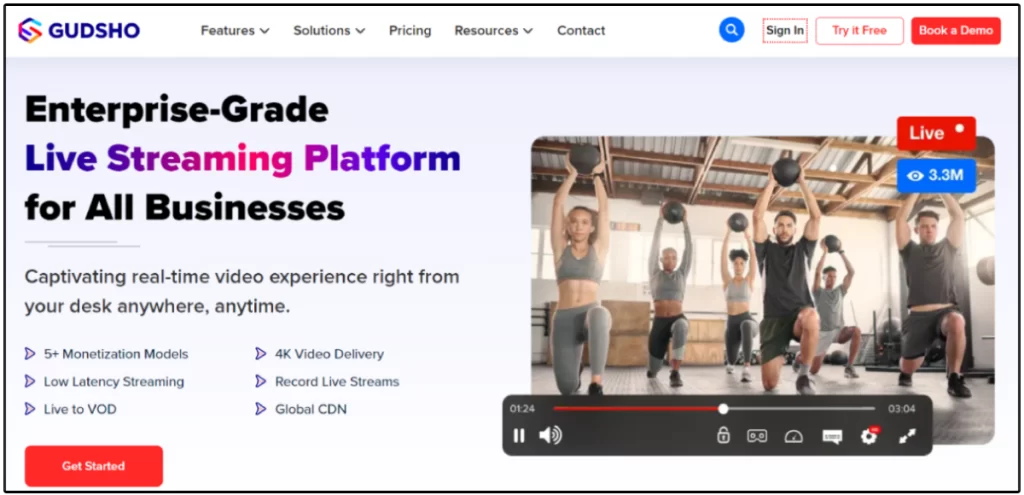Image resolution: width=1024 pixels, height=495 pixels.
Task: Click arrow bullet beside 4K Video Delivery
Action: (x=261, y=354)
